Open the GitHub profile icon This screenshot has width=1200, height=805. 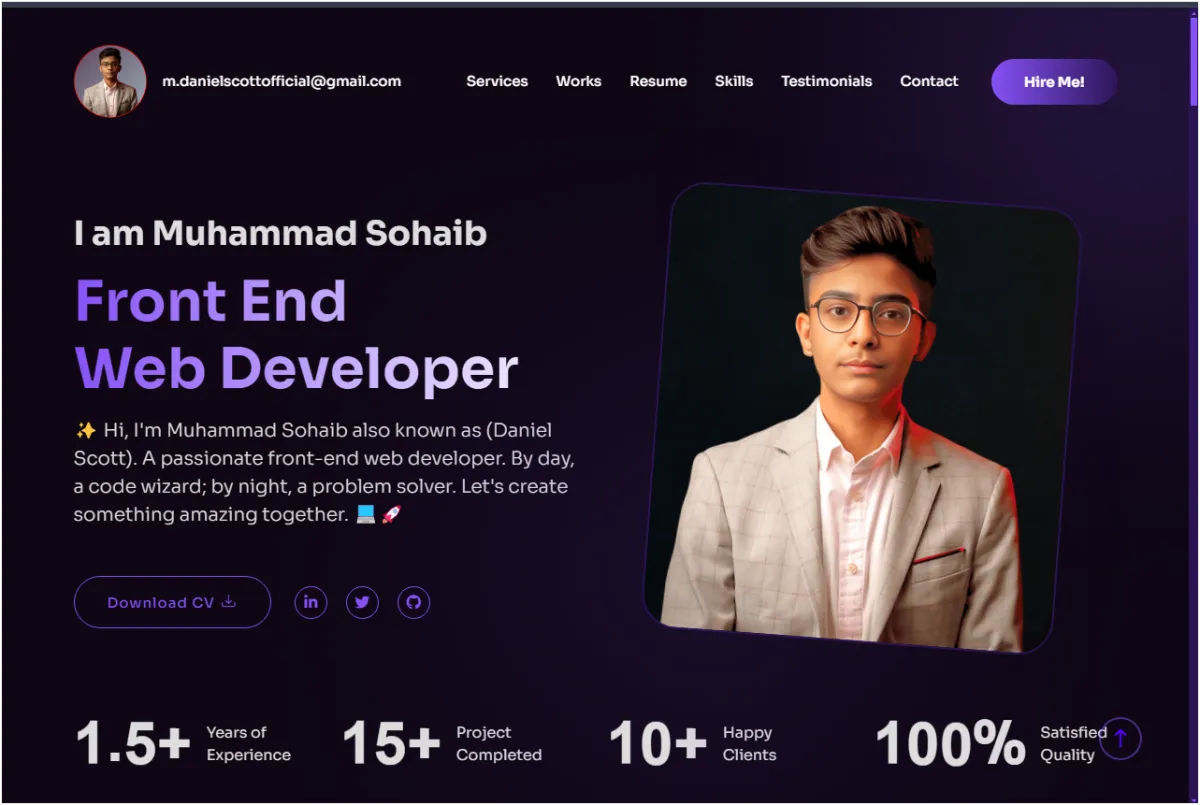tap(414, 602)
